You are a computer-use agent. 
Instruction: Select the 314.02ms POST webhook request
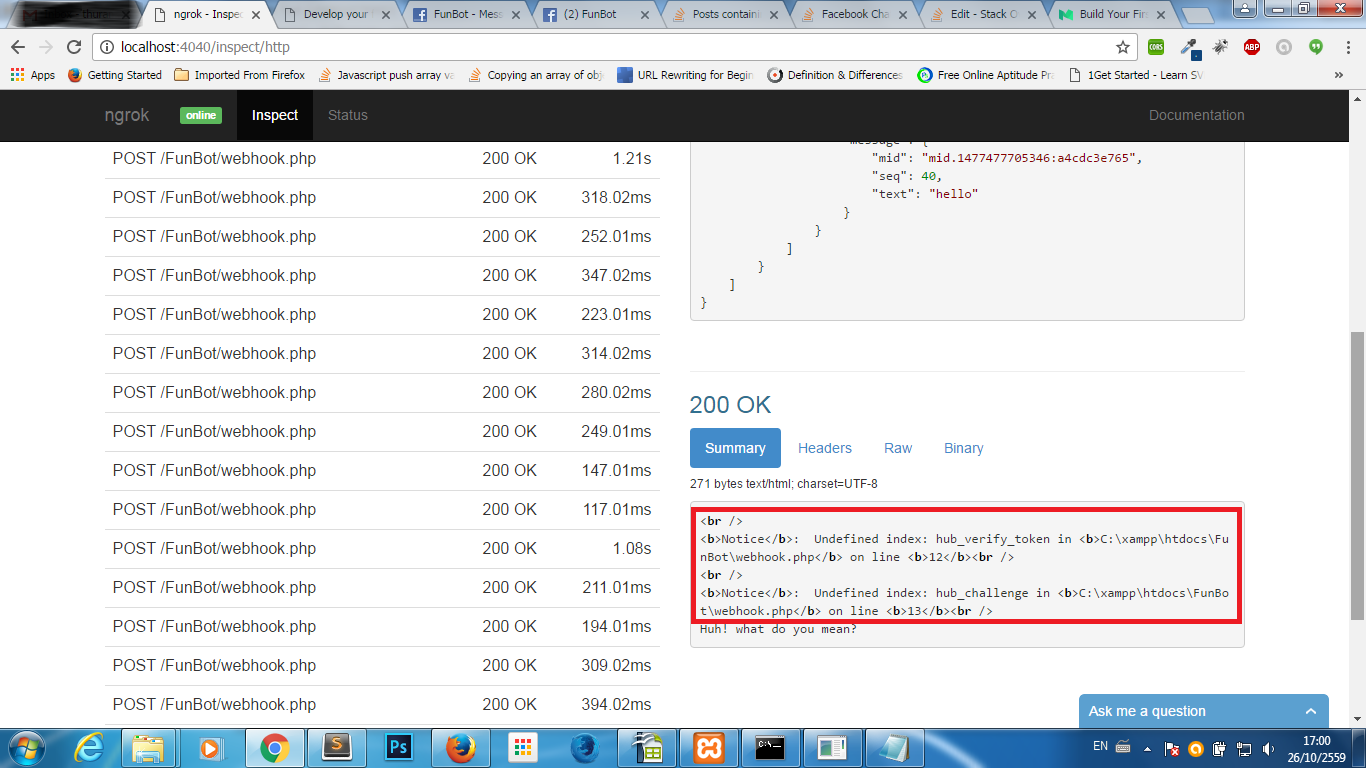[x=382, y=354]
